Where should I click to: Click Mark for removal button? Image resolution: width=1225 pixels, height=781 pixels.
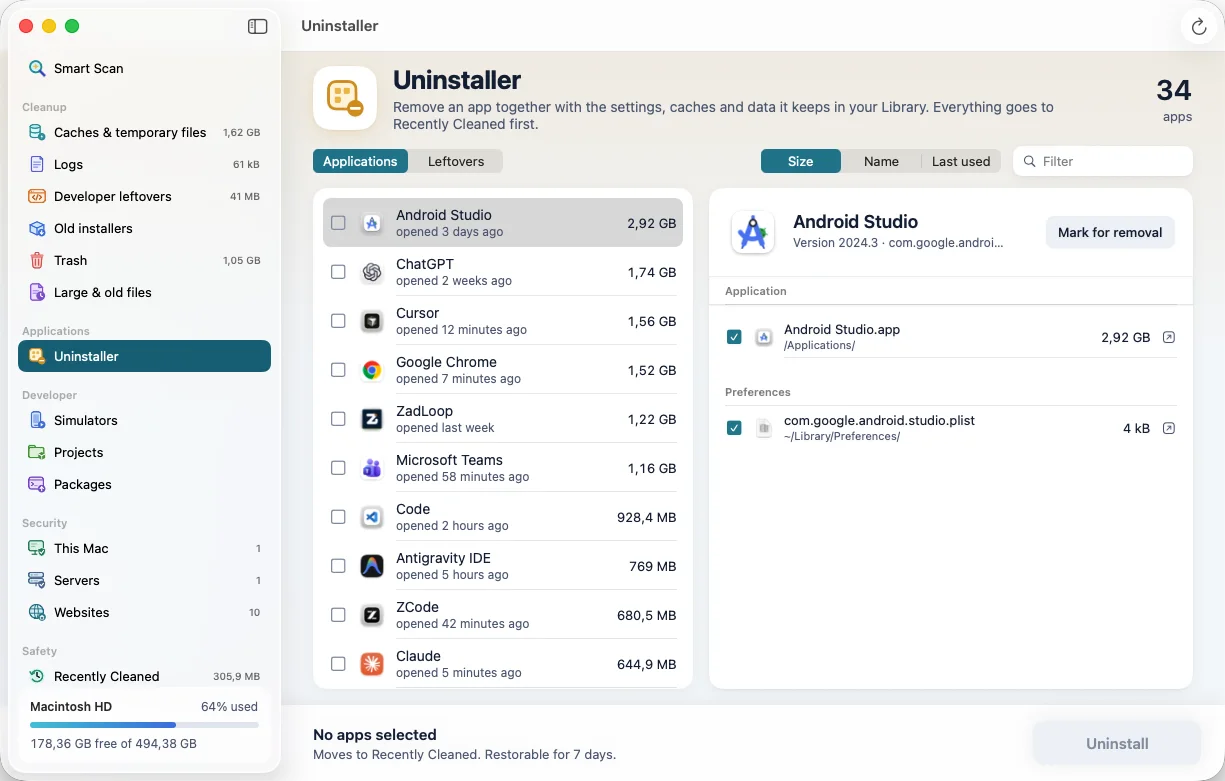(1110, 232)
